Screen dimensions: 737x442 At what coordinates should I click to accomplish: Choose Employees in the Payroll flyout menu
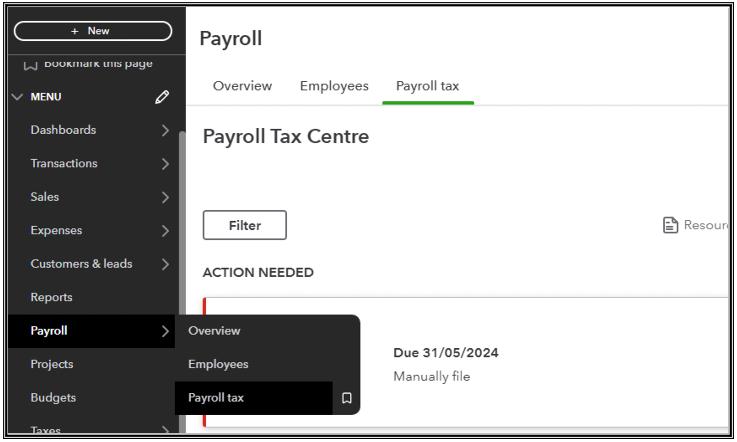tap(218, 364)
